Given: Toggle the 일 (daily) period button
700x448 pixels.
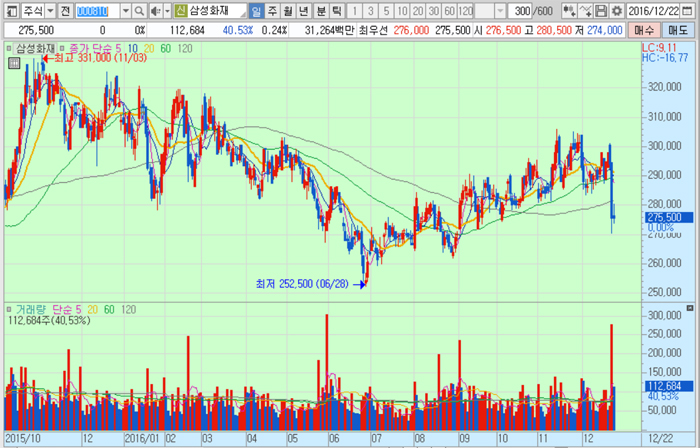Looking at the screenshot, I should click(257, 10).
